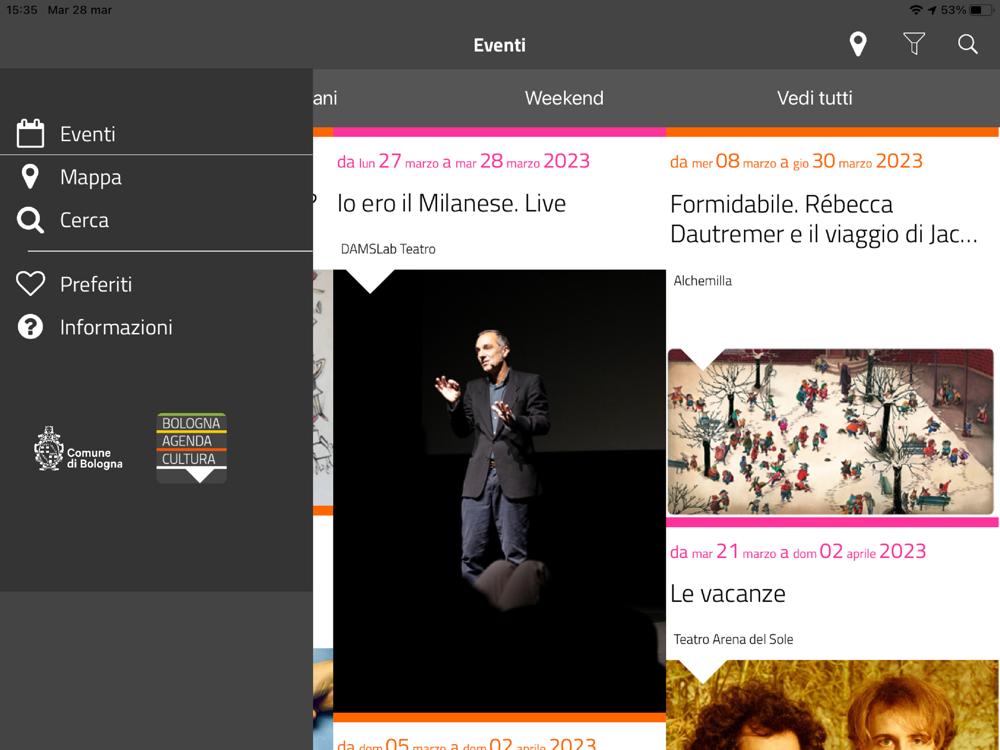Tap the Wi-Fi status icon
Image resolution: width=1000 pixels, height=750 pixels.
click(916, 10)
